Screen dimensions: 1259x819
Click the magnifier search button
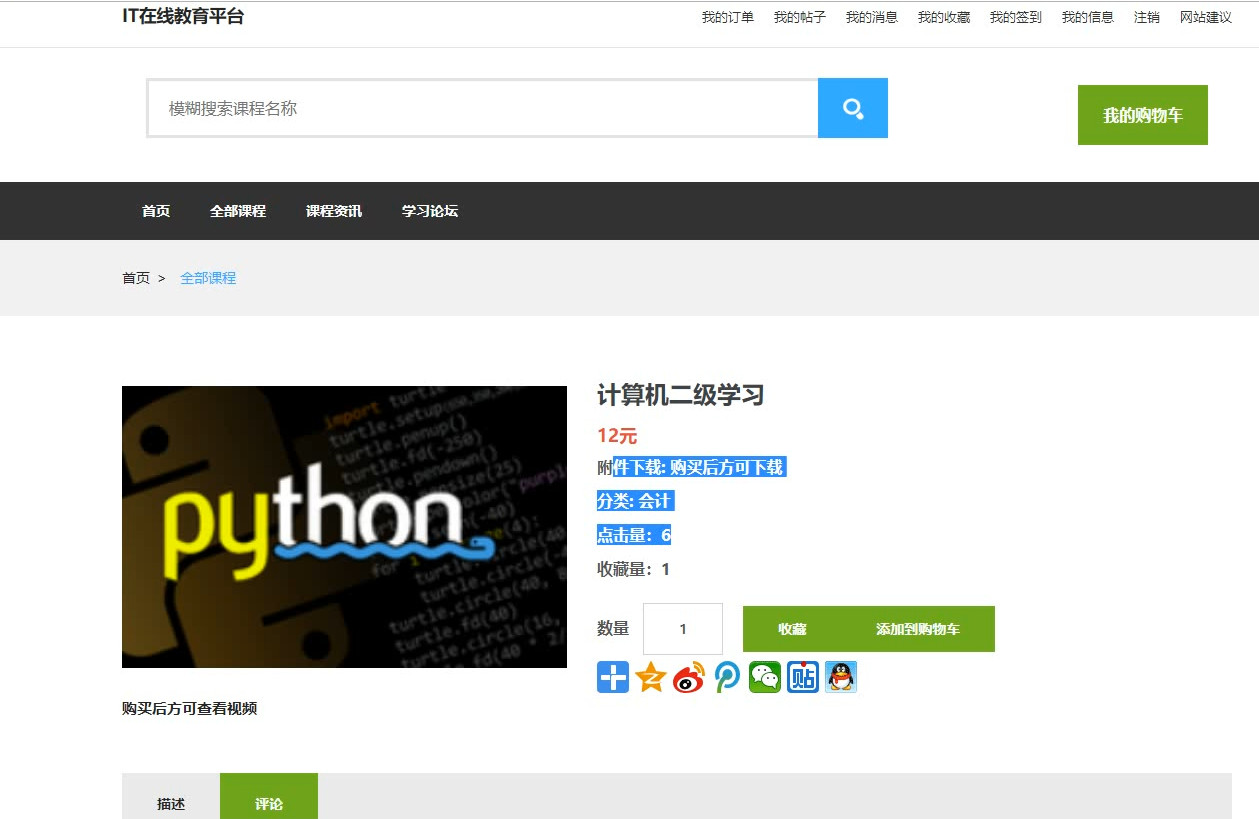(x=852, y=108)
